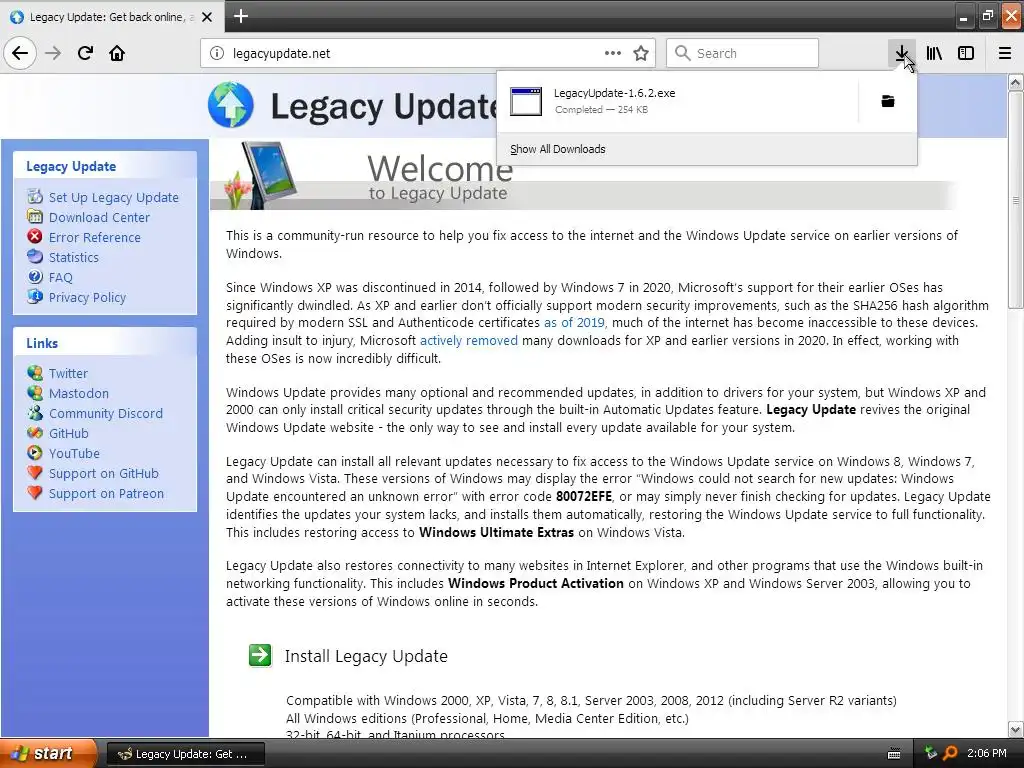Open the Library bookshelf icon
This screenshot has height=768, width=1024.
pos(934,53)
